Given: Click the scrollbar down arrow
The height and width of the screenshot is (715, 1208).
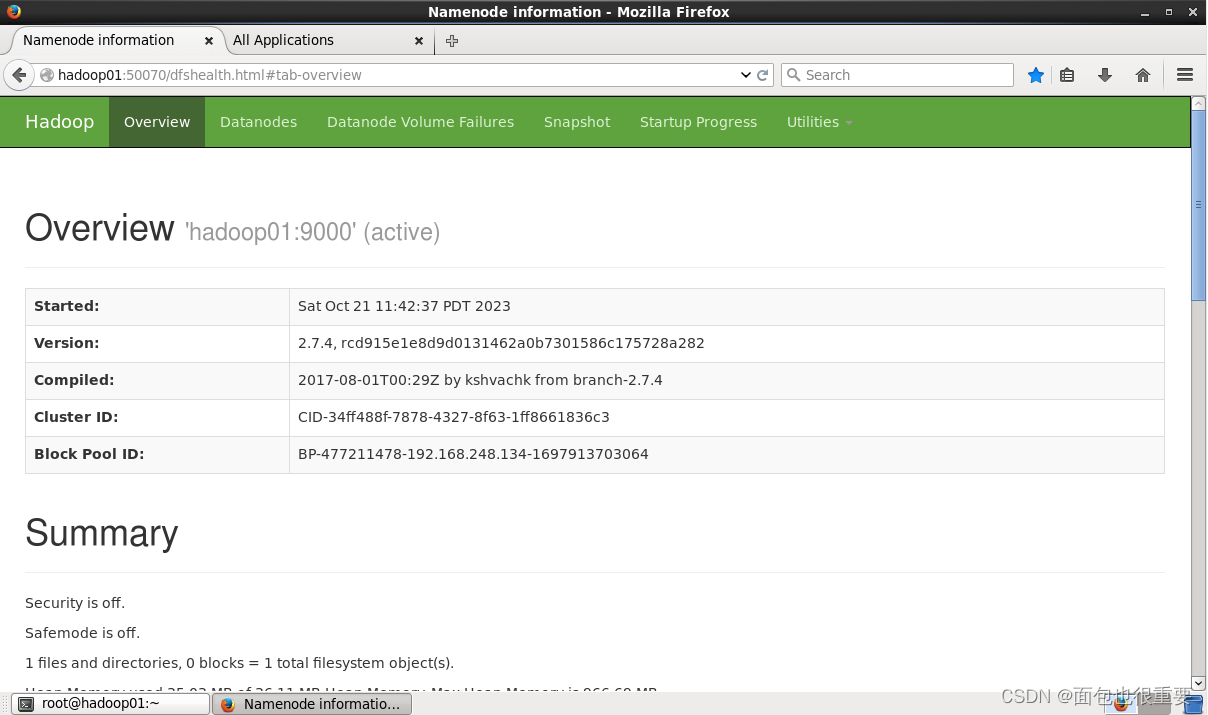Looking at the screenshot, I should click(x=1199, y=683).
